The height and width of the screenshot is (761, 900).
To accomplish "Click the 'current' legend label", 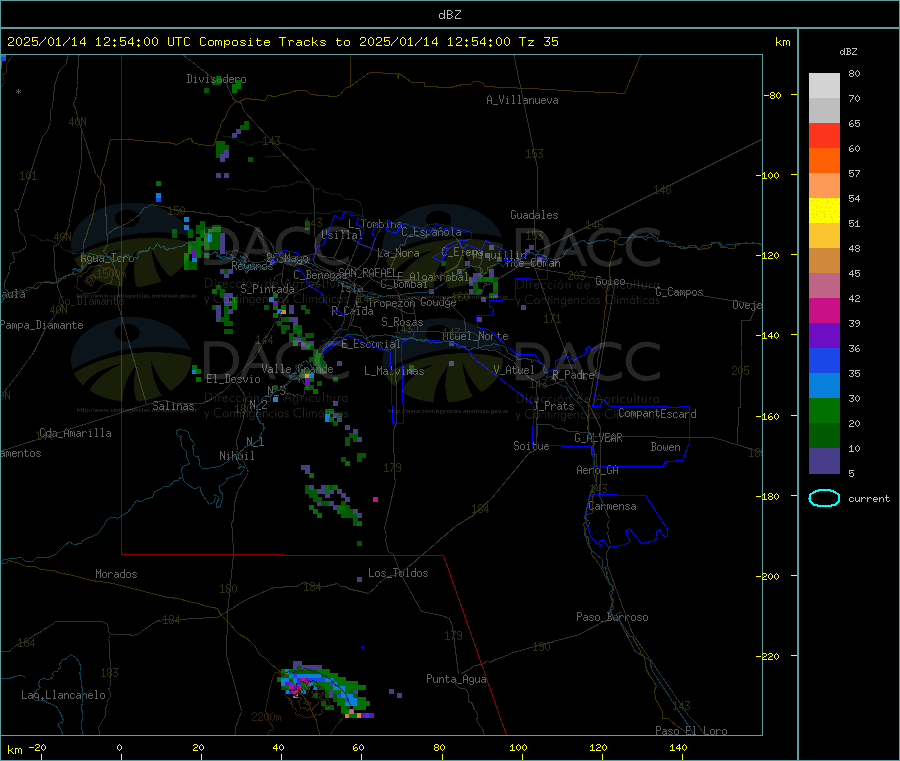I will [x=868, y=499].
